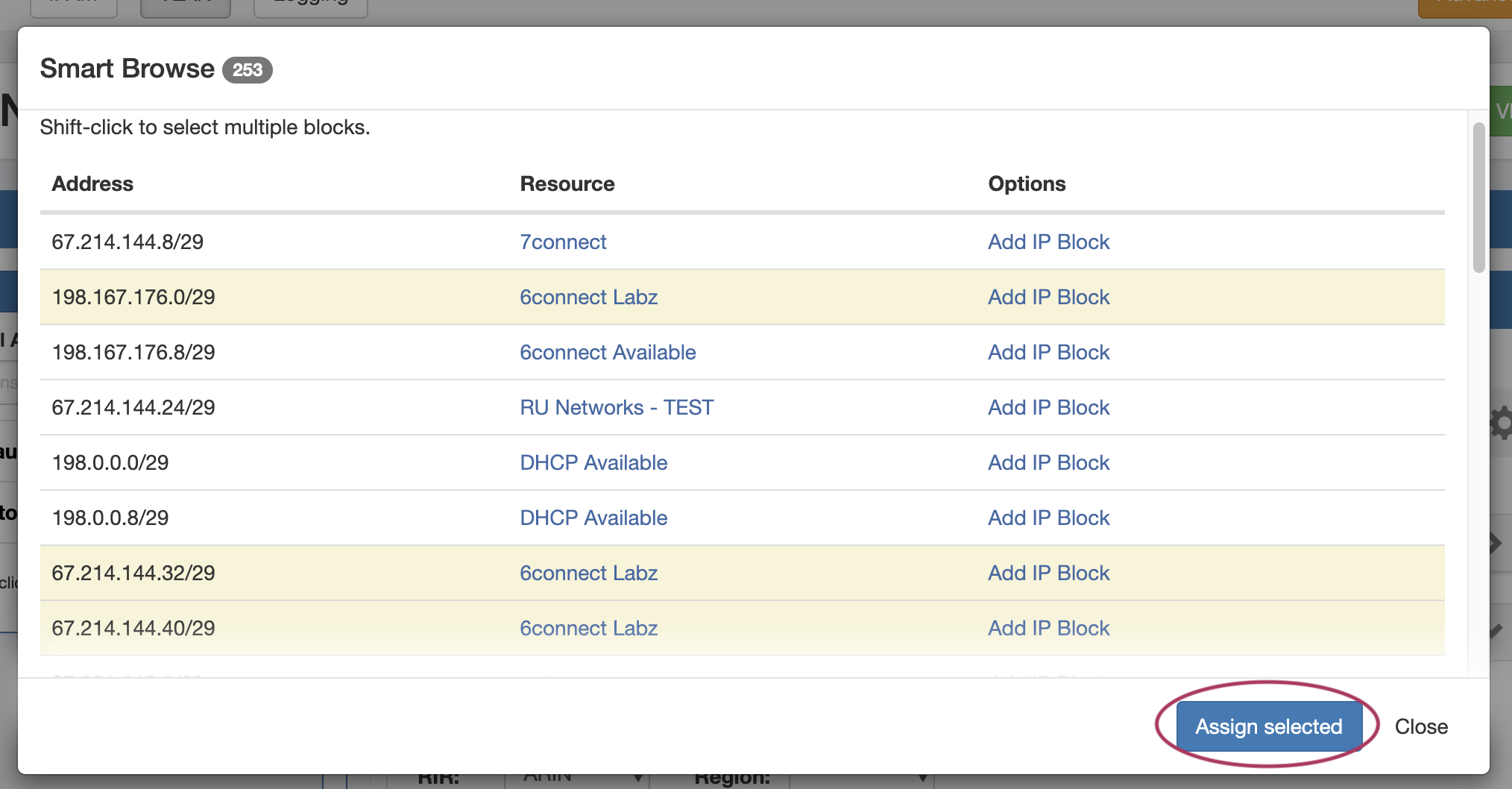Select the 67.214.144.24/29 address block
Viewport: 1512px width, 789px height.
click(133, 407)
